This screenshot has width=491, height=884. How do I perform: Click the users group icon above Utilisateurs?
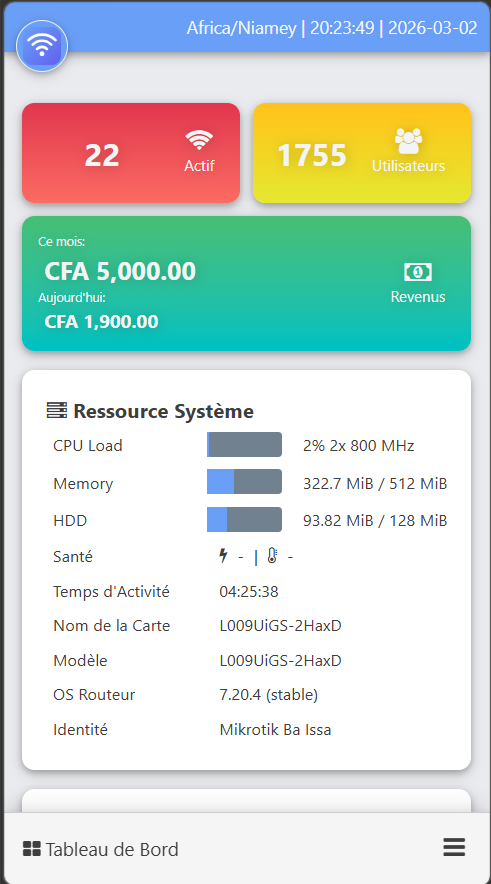pyautogui.click(x=408, y=141)
